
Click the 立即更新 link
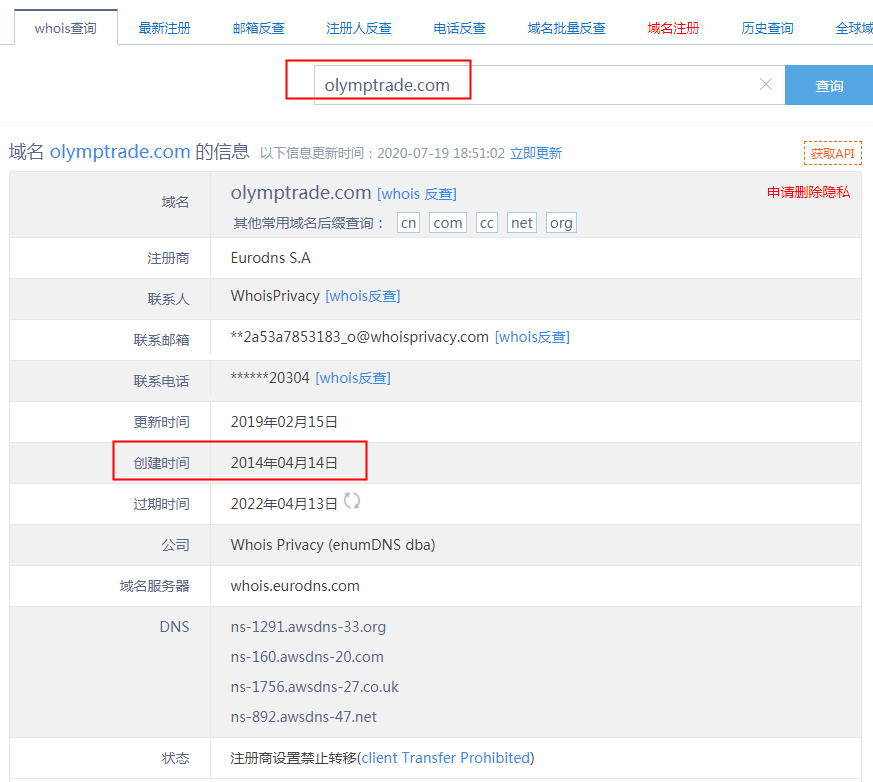[536, 153]
